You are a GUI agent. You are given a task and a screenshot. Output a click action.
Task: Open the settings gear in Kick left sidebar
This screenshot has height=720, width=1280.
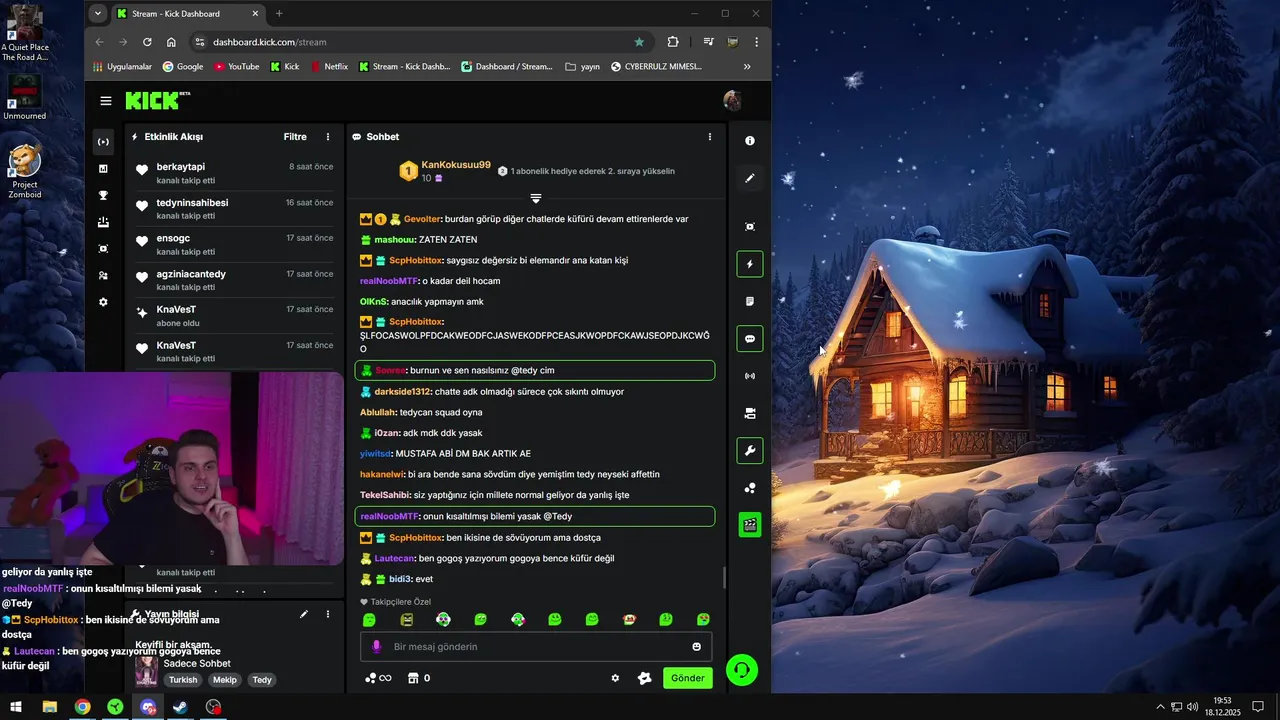pos(103,302)
